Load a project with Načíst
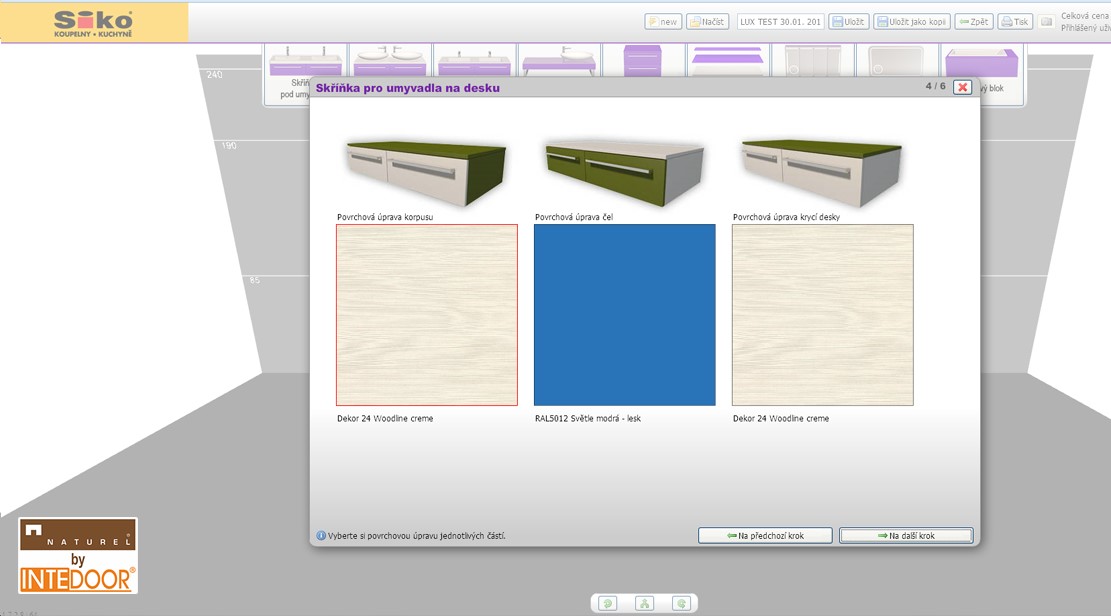This screenshot has width=1111, height=616. pos(708,22)
